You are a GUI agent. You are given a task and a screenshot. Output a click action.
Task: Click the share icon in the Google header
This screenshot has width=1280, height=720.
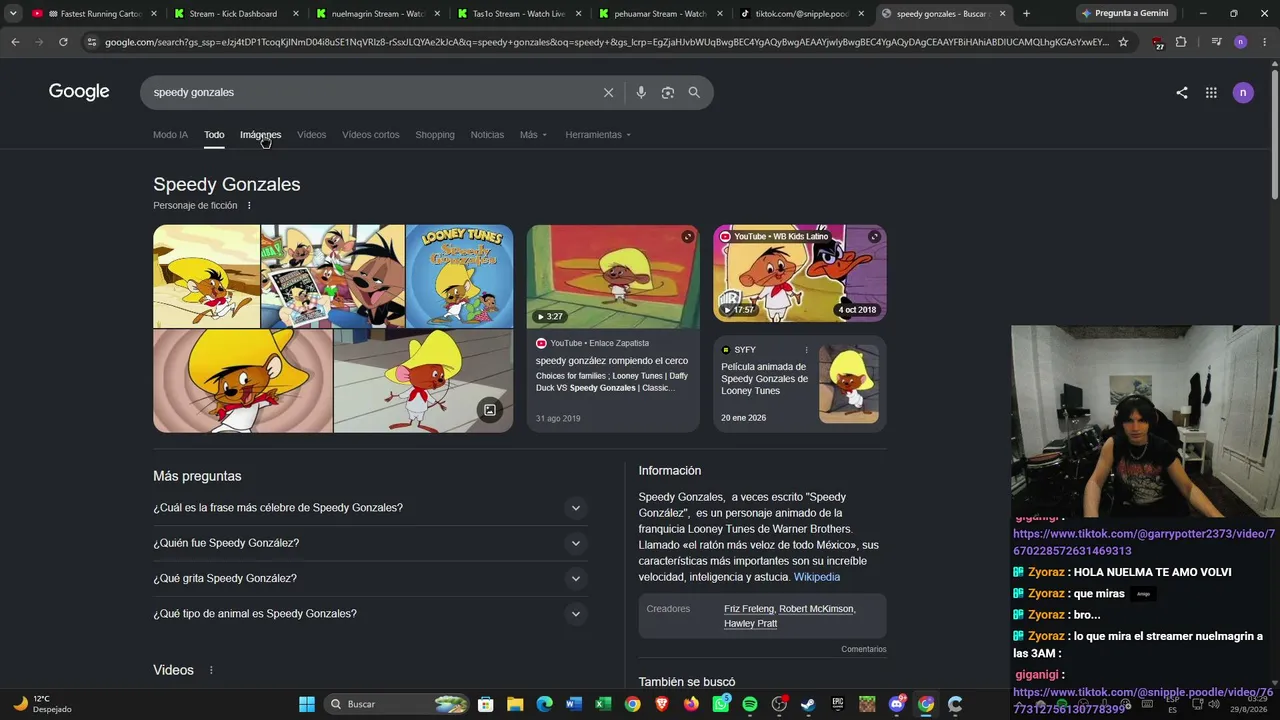(x=1182, y=92)
